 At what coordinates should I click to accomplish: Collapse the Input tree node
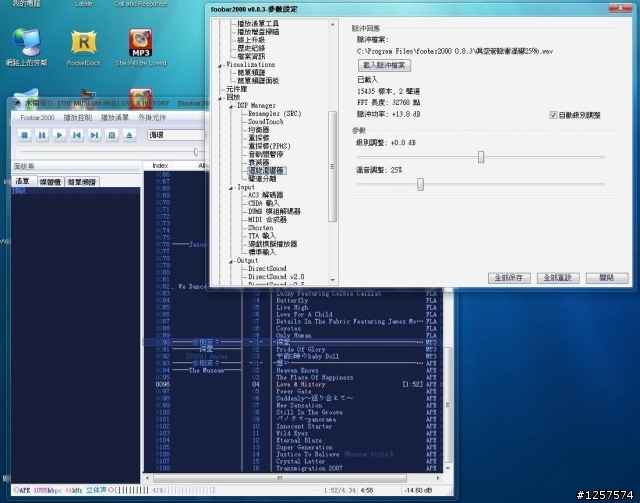coord(231,188)
